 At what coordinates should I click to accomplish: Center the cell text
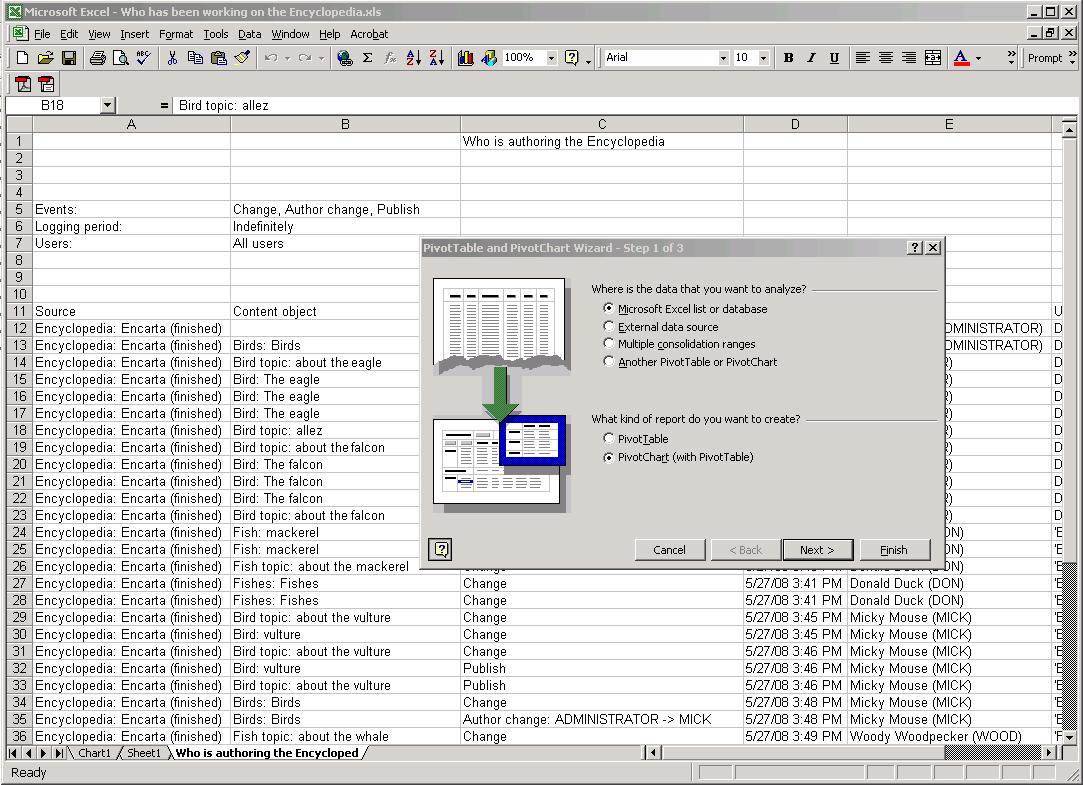click(x=886, y=58)
